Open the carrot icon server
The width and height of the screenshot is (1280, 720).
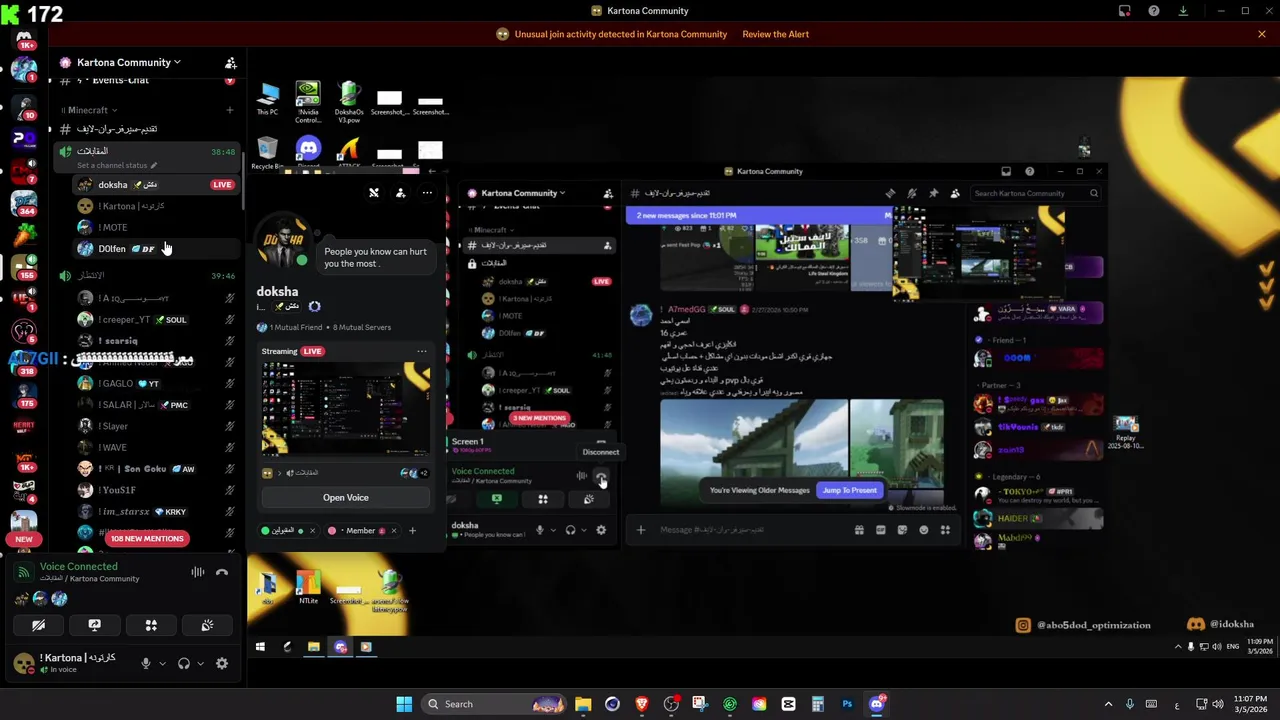pos(24,233)
